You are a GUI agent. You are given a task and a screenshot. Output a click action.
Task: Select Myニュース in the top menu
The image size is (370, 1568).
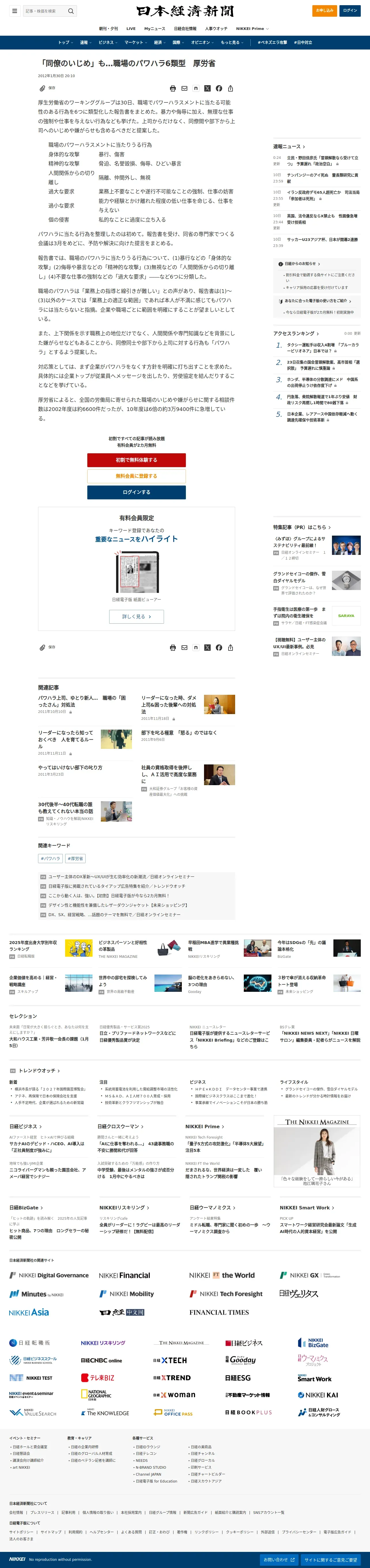tap(155, 28)
